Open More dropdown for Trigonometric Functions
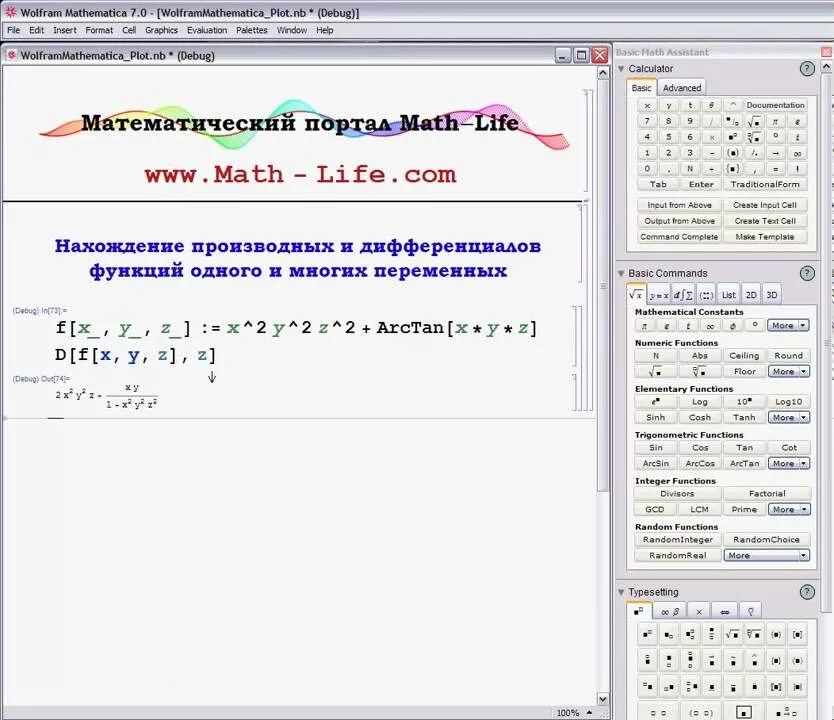Viewport: 834px width, 720px height. coord(789,463)
